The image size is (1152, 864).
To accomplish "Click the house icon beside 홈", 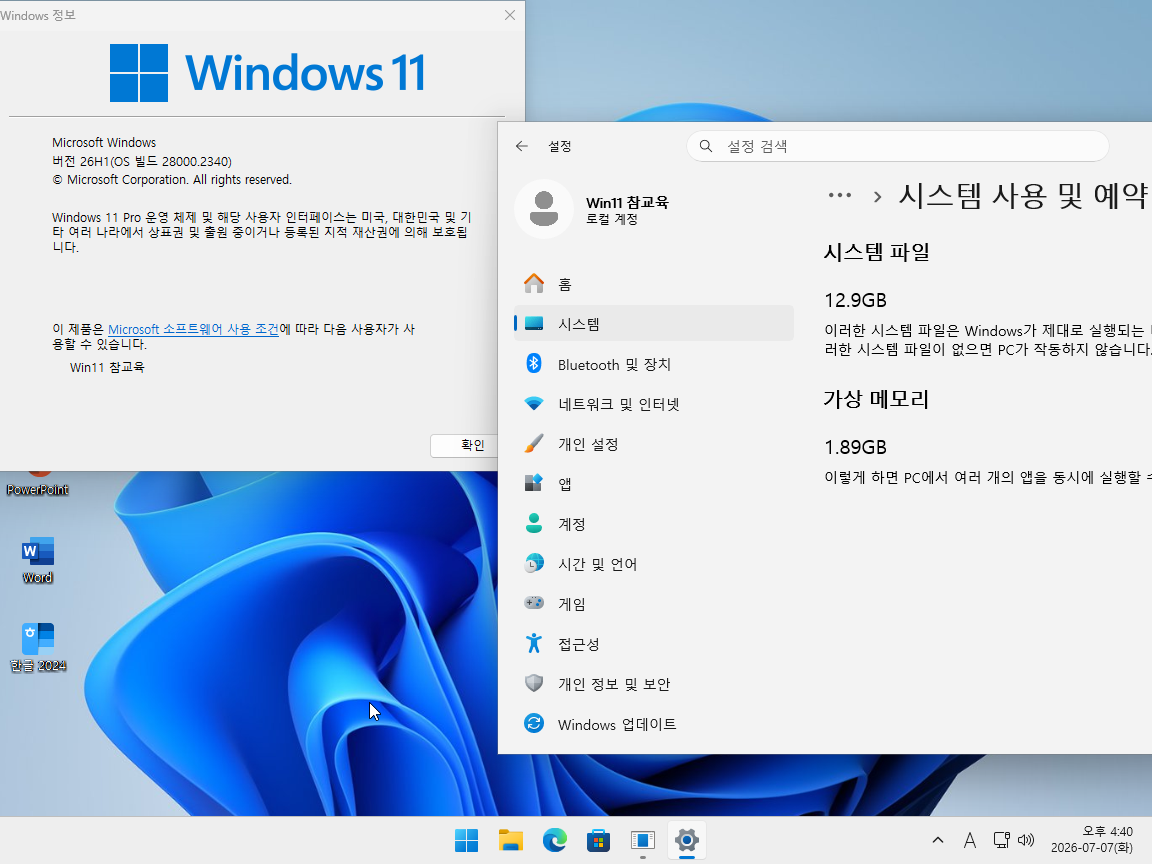I will pos(534,284).
